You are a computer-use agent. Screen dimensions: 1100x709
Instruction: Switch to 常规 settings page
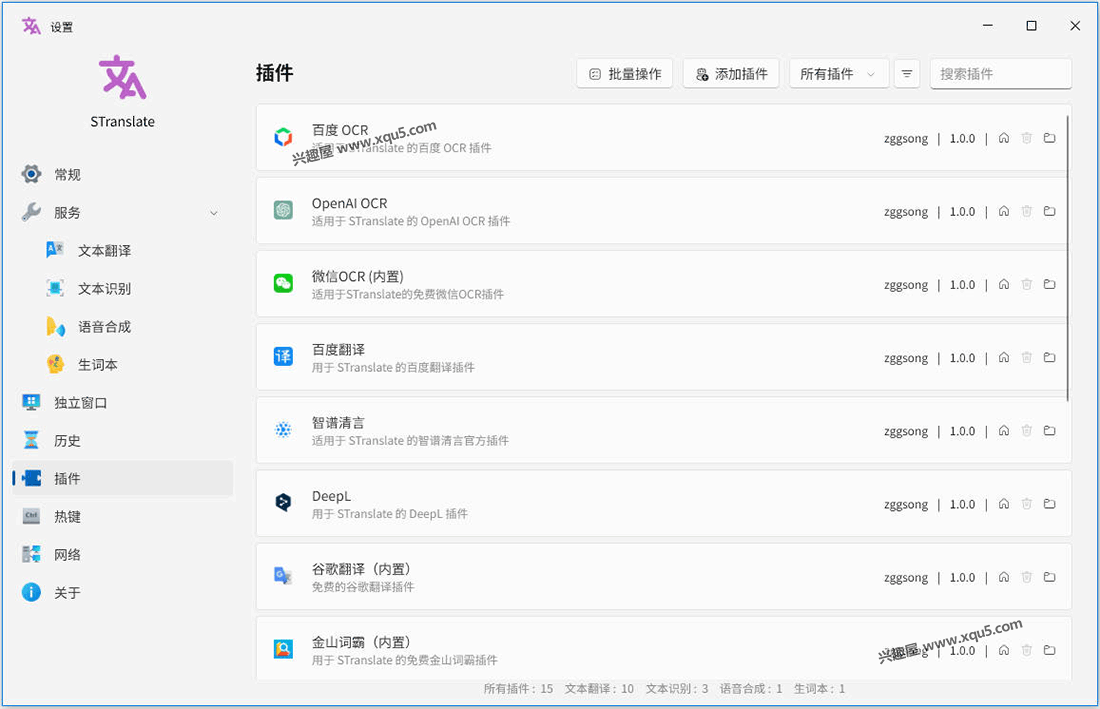(x=68, y=175)
